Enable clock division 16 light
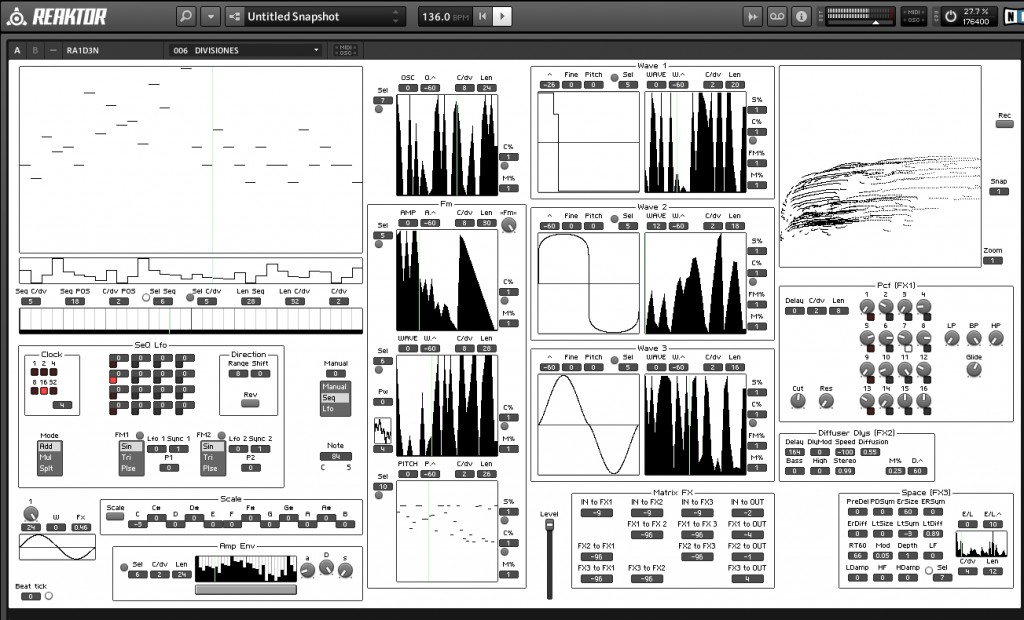 [x=44, y=391]
